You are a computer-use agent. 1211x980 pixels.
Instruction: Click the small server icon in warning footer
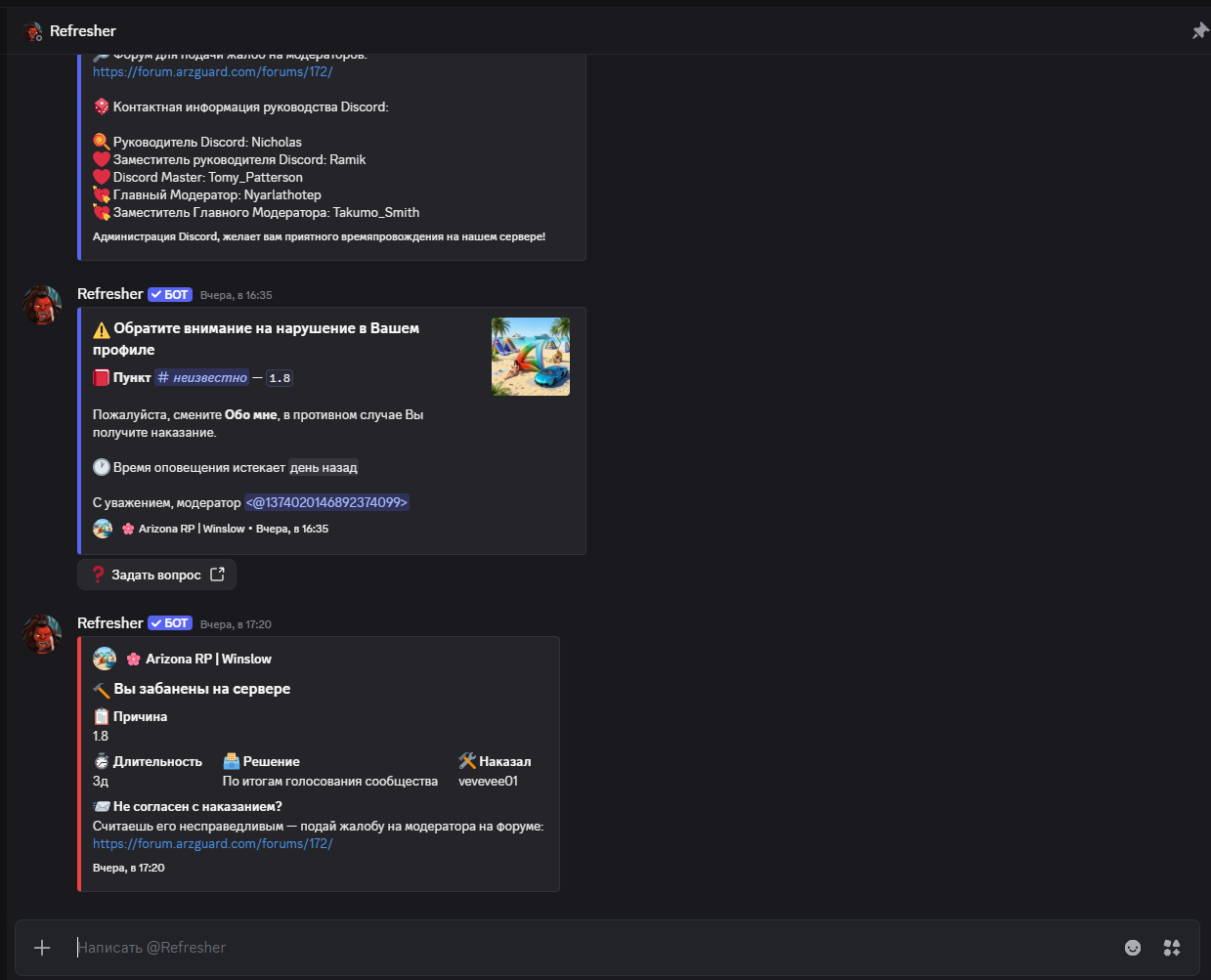pos(103,529)
